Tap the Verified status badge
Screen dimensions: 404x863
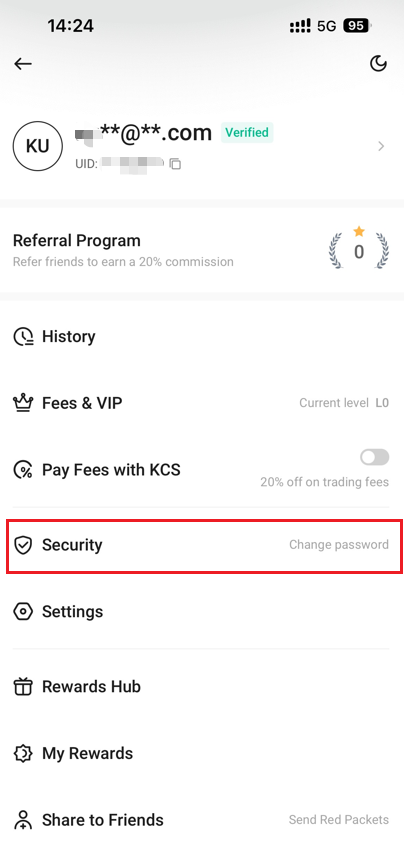[247, 133]
